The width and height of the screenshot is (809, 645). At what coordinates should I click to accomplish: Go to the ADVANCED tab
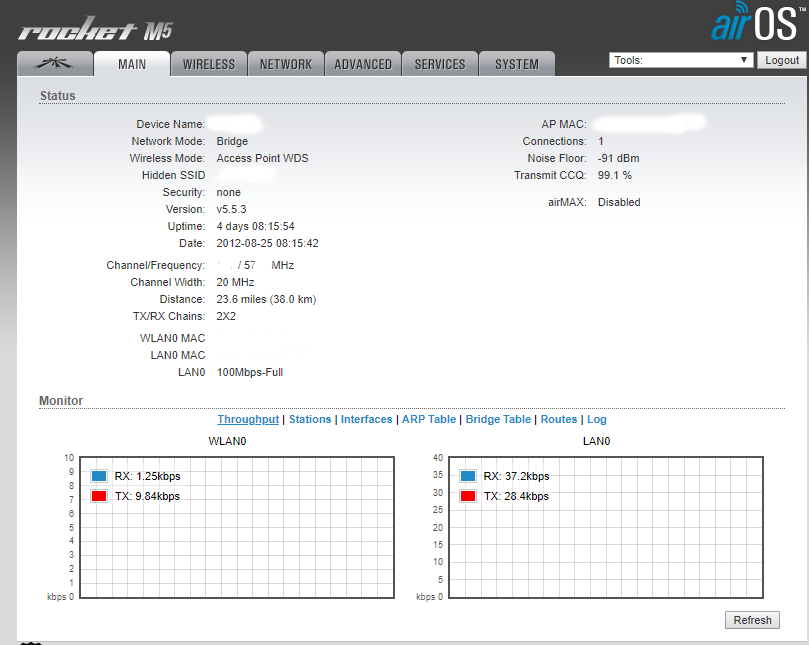tap(363, 64)
